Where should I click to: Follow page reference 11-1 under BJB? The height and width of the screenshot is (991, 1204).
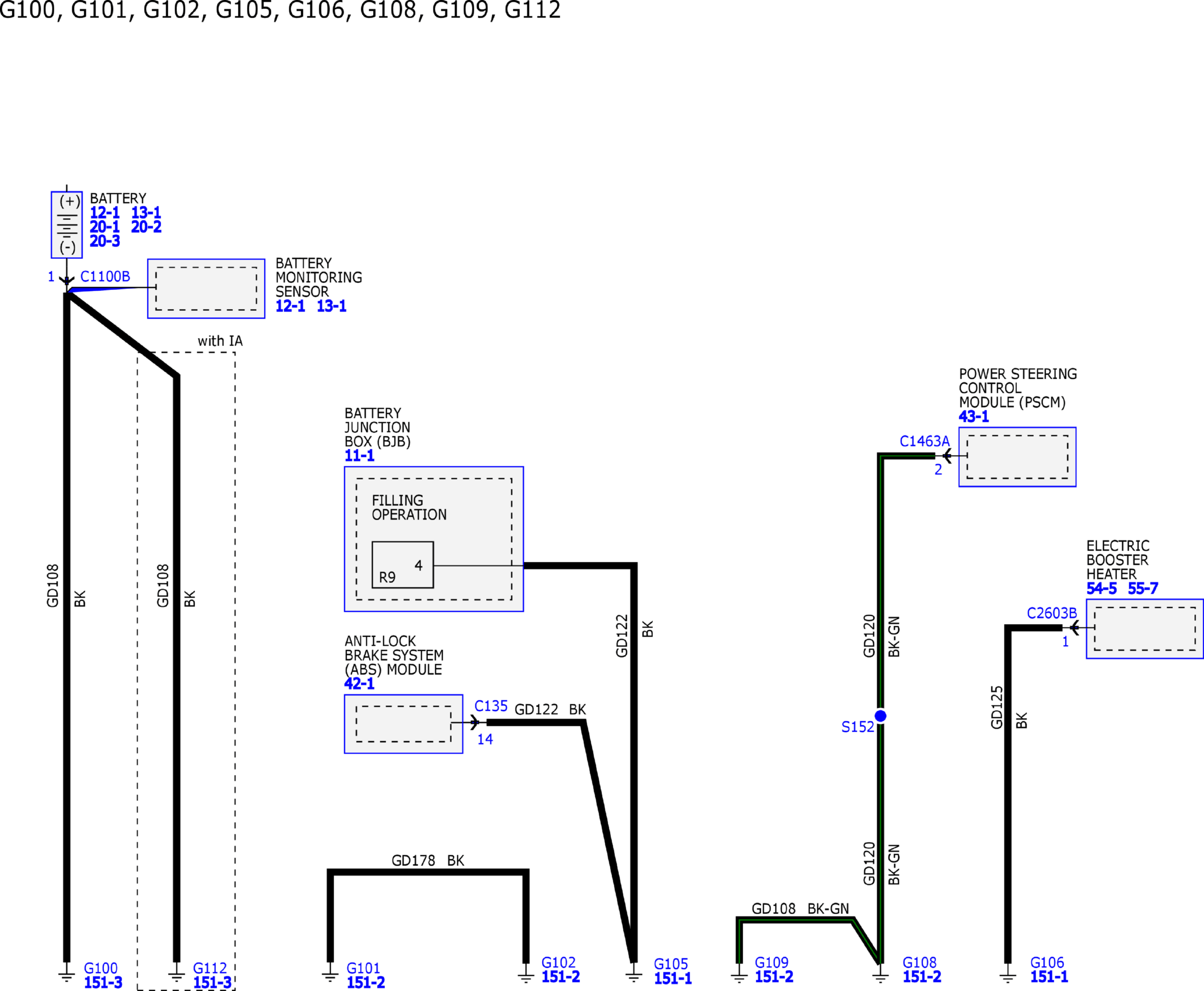pos(359,456)
